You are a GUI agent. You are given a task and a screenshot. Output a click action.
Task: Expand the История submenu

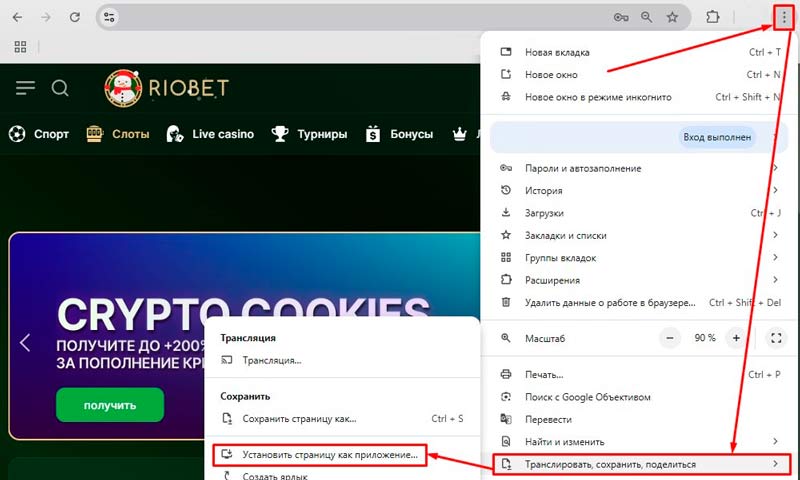click(640, 190)
